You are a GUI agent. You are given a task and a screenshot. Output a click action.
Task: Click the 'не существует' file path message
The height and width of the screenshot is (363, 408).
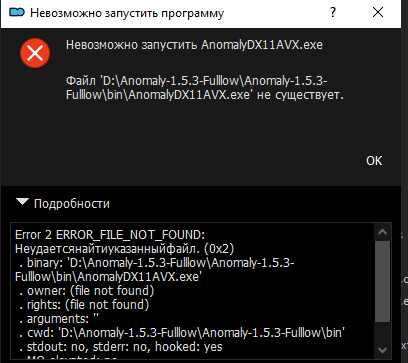pos(205,88)
